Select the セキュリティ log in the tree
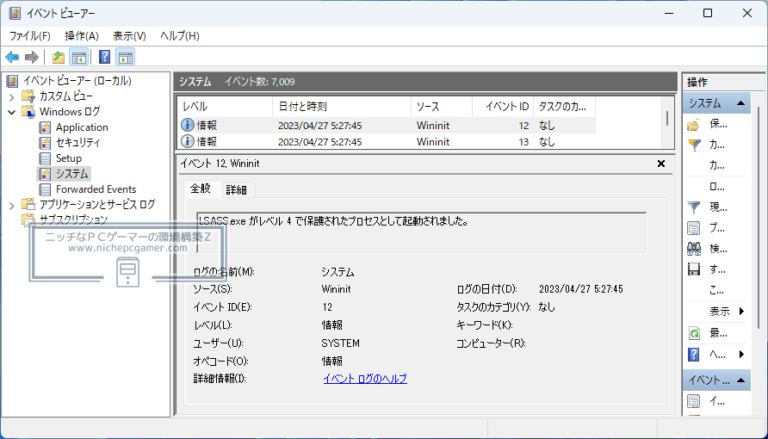Image resolution: width=768 pixels, height=439 pixels. coord(78,142)
